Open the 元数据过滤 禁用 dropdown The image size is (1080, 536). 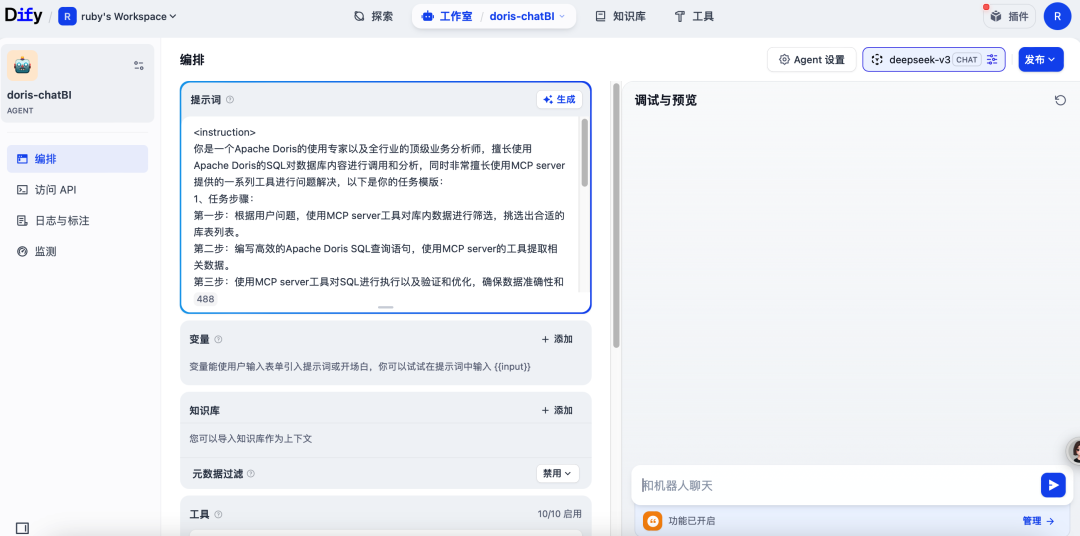pos(557,473)
